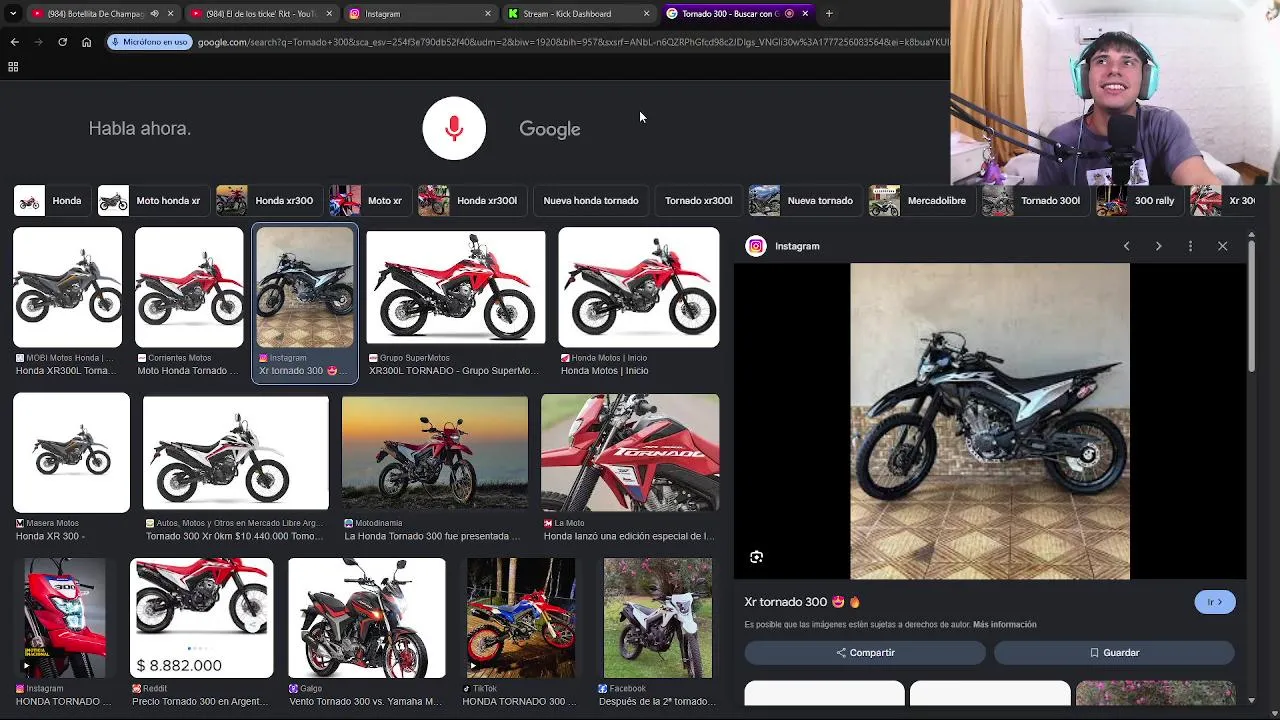Open TikTok HONDA TORNADO 300 image
The image size is (1280, 720).
[x=521, y=618]
